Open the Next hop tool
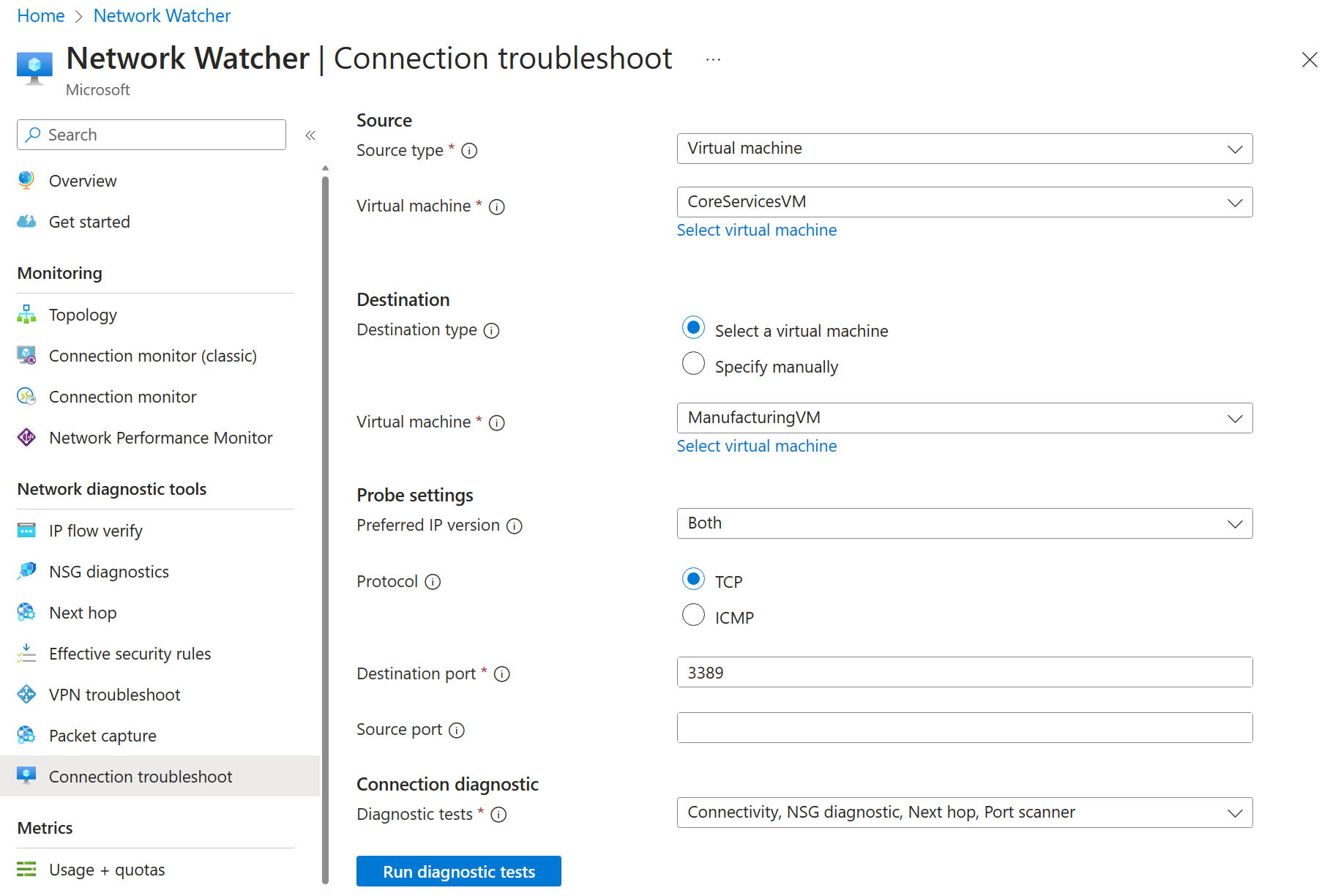This screenshot has width=1330, height=896. [x=82, y=612]
